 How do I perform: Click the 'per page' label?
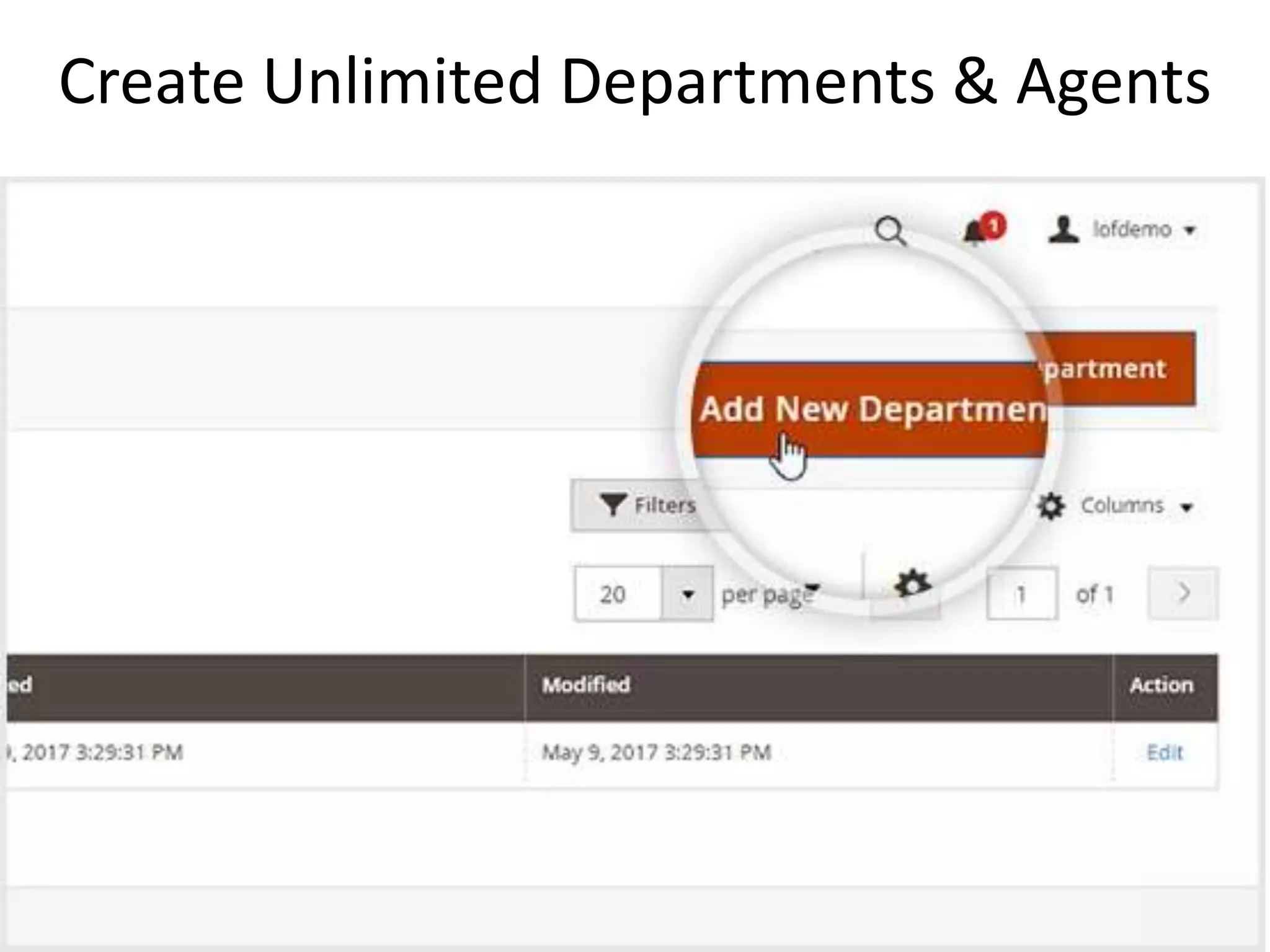pos(767,595)
